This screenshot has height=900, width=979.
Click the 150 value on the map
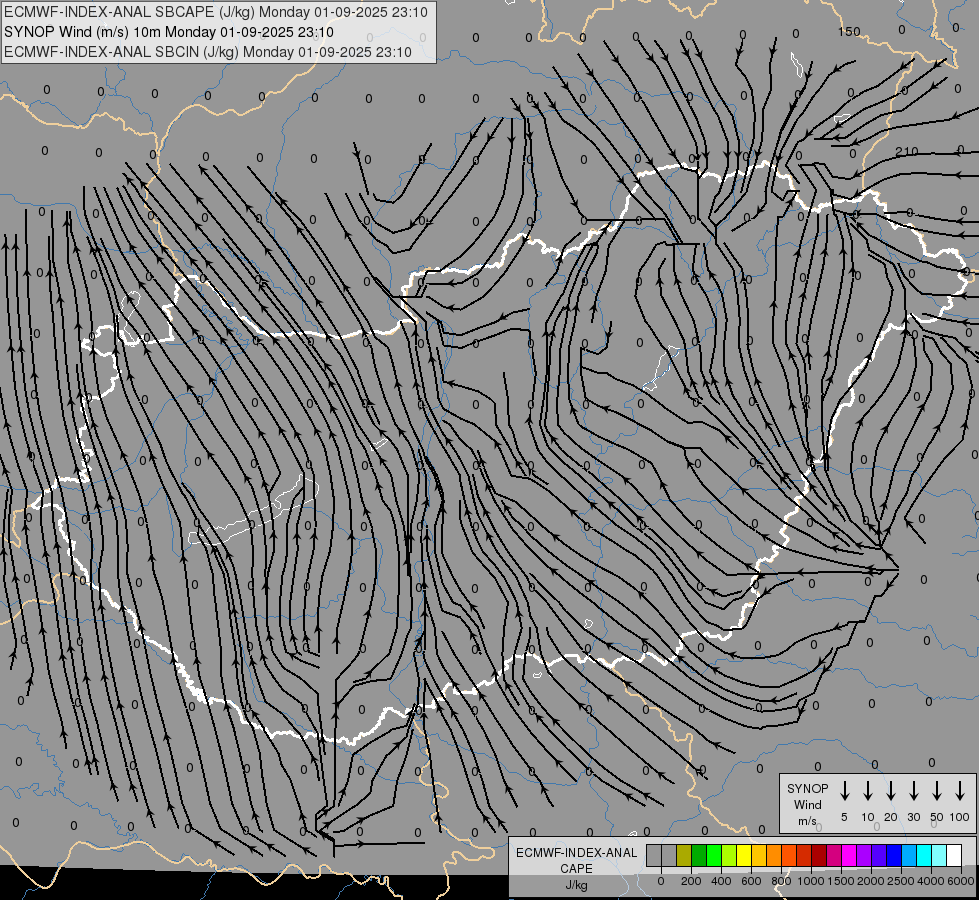(x=849, y=31)
